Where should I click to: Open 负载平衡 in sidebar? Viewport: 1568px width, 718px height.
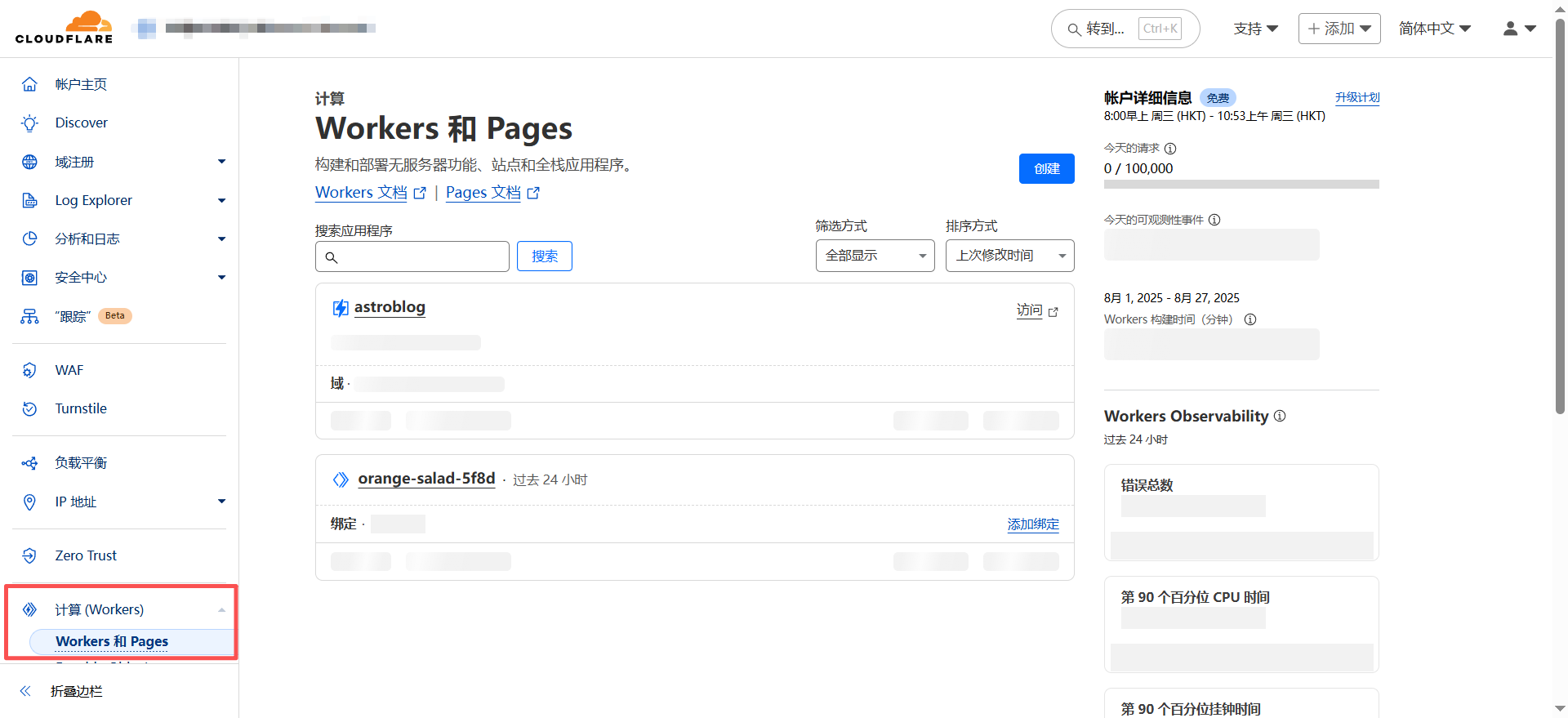click(x=81, y=463)
